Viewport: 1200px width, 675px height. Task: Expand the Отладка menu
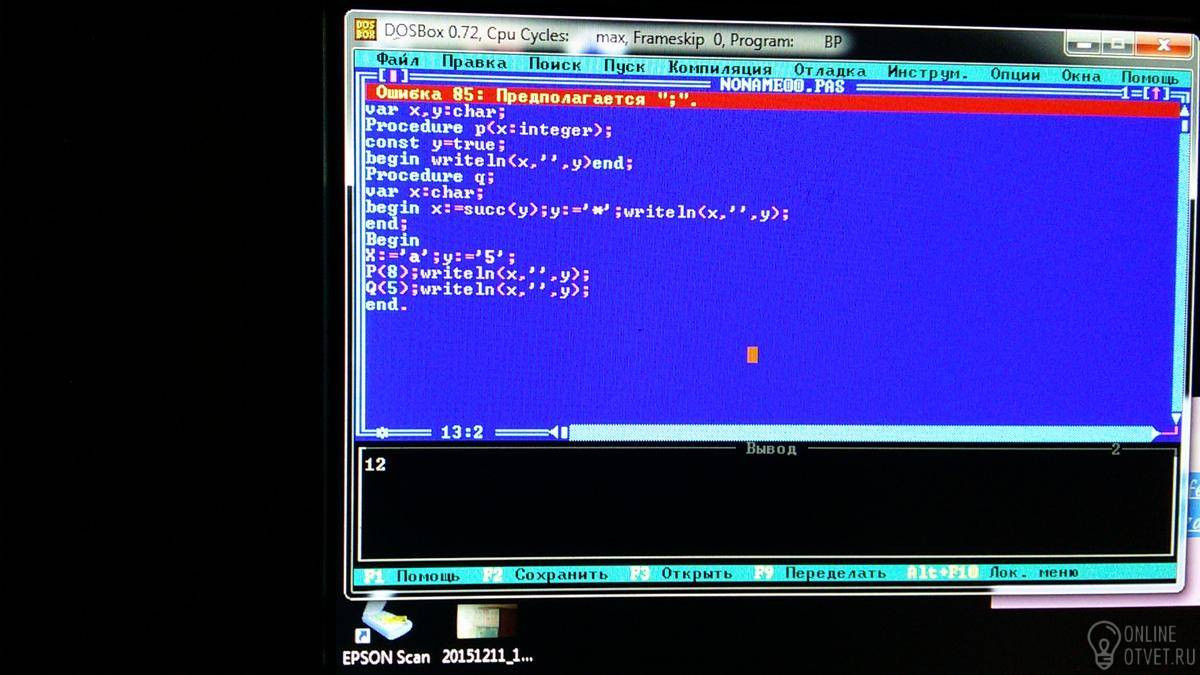coord(829,71)
